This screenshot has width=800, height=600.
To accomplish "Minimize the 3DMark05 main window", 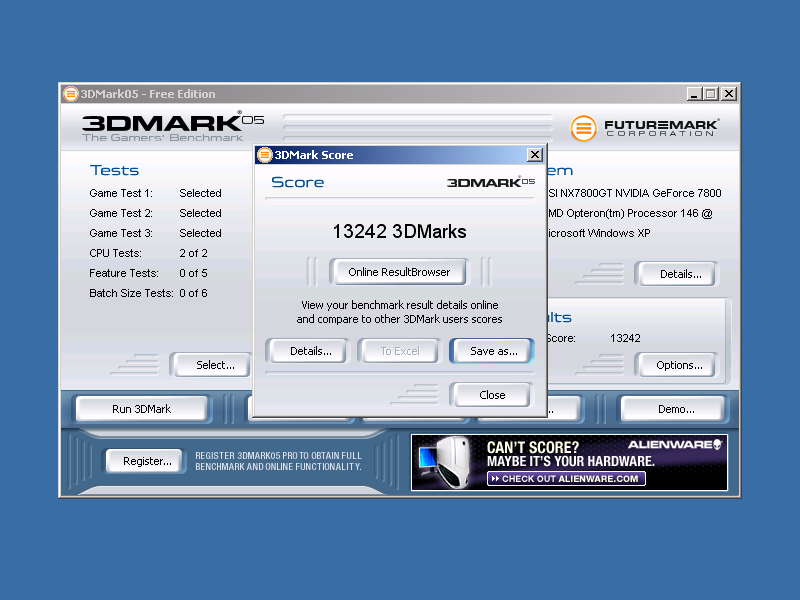I will [693, 94].
